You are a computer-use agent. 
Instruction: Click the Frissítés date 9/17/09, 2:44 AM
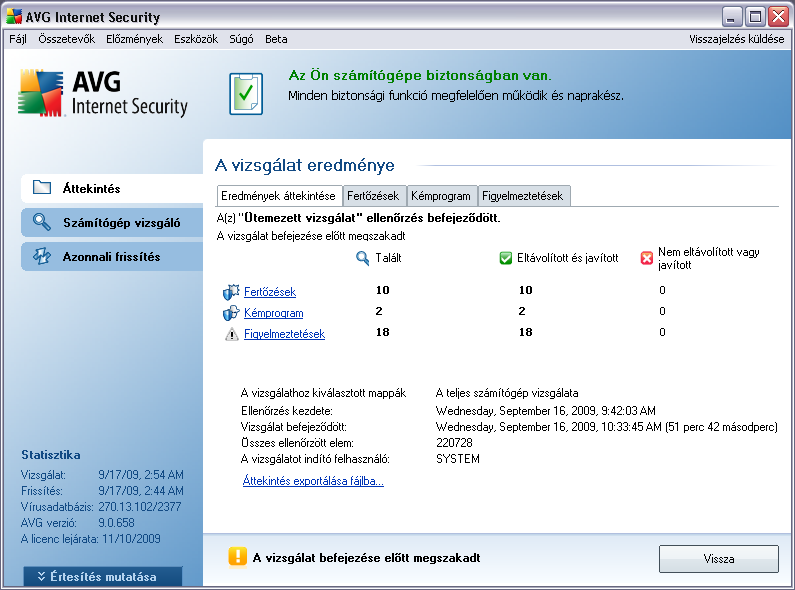click(141, 491)
